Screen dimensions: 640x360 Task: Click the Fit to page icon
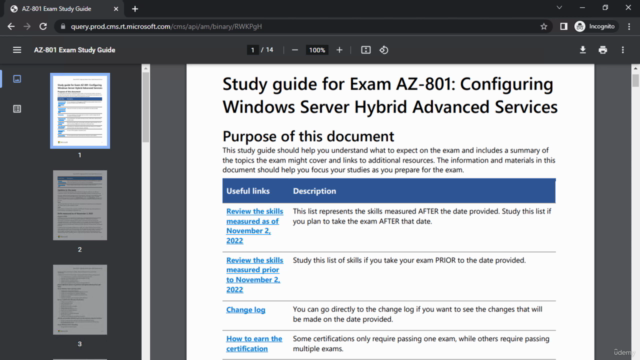click(x=366, y=50)
